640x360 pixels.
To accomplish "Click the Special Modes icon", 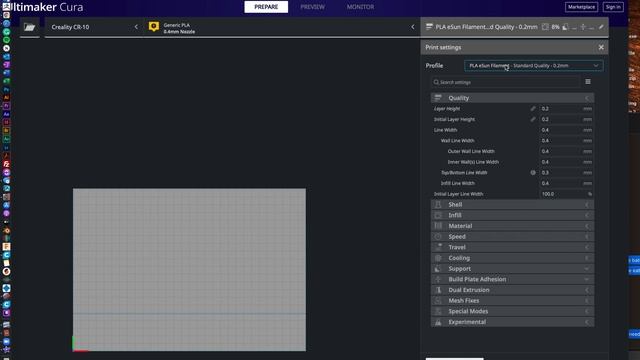I will click(438, 311).
